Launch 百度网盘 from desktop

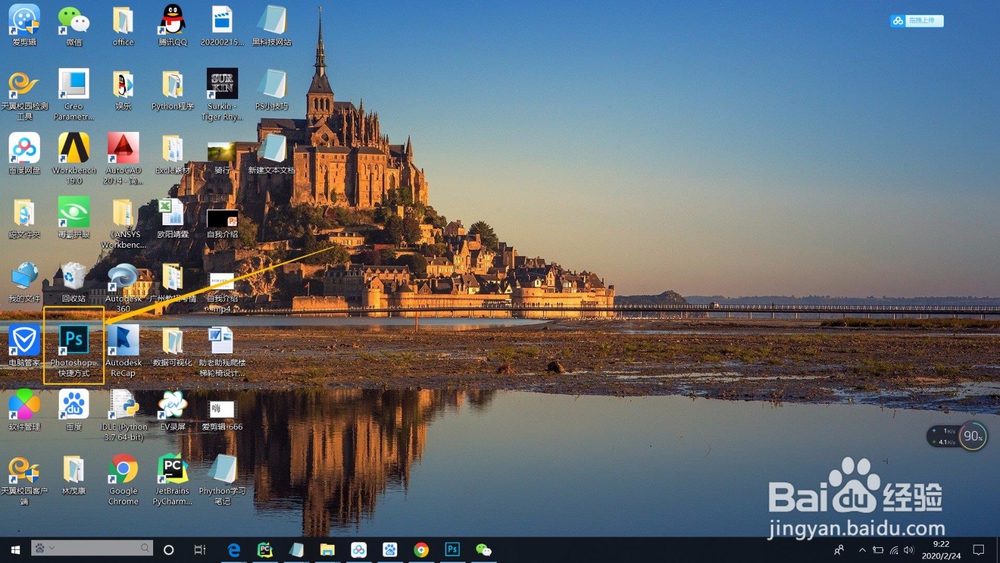pos(24,153)
